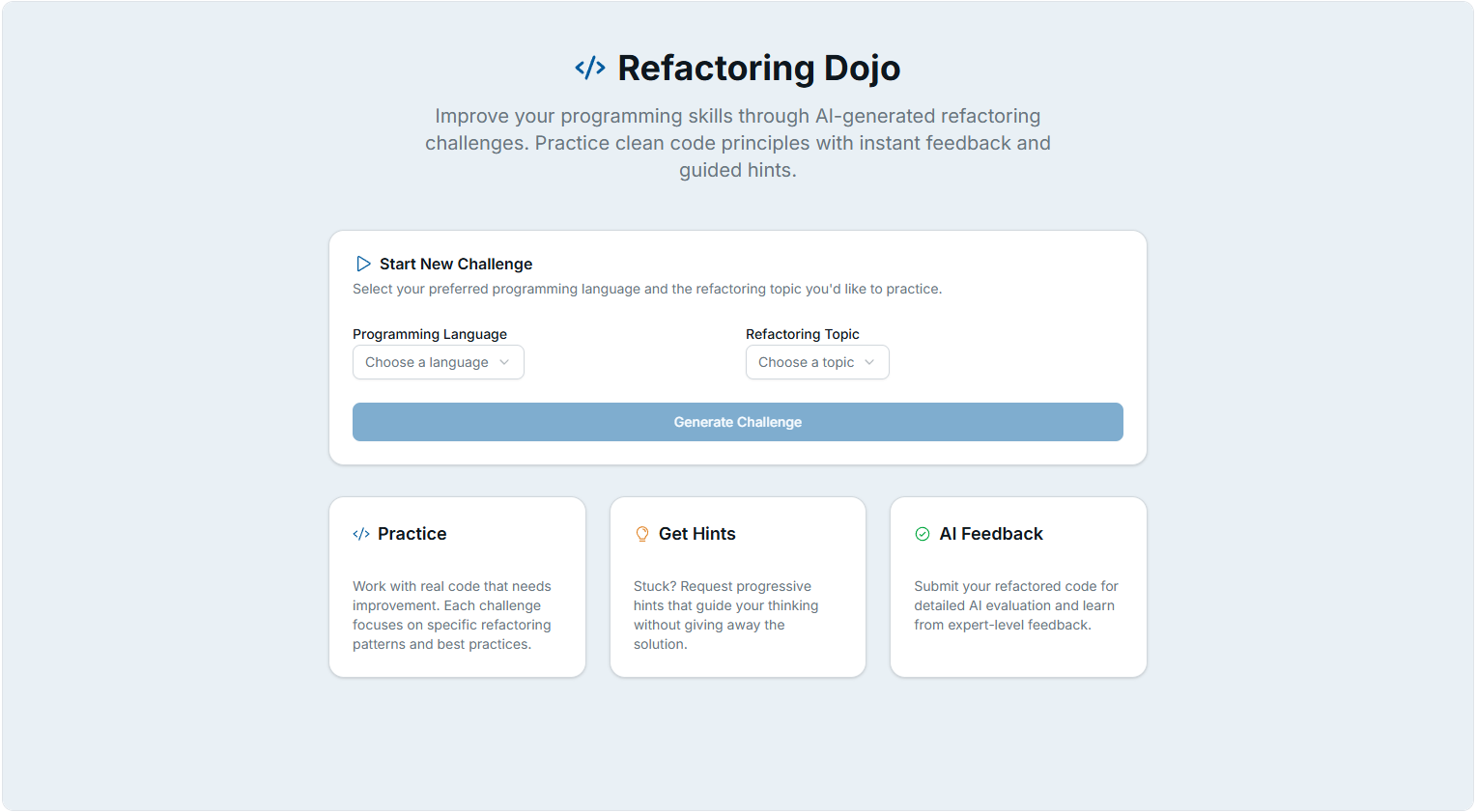Click the Start New Challenge heading

[x=456, y=264]
